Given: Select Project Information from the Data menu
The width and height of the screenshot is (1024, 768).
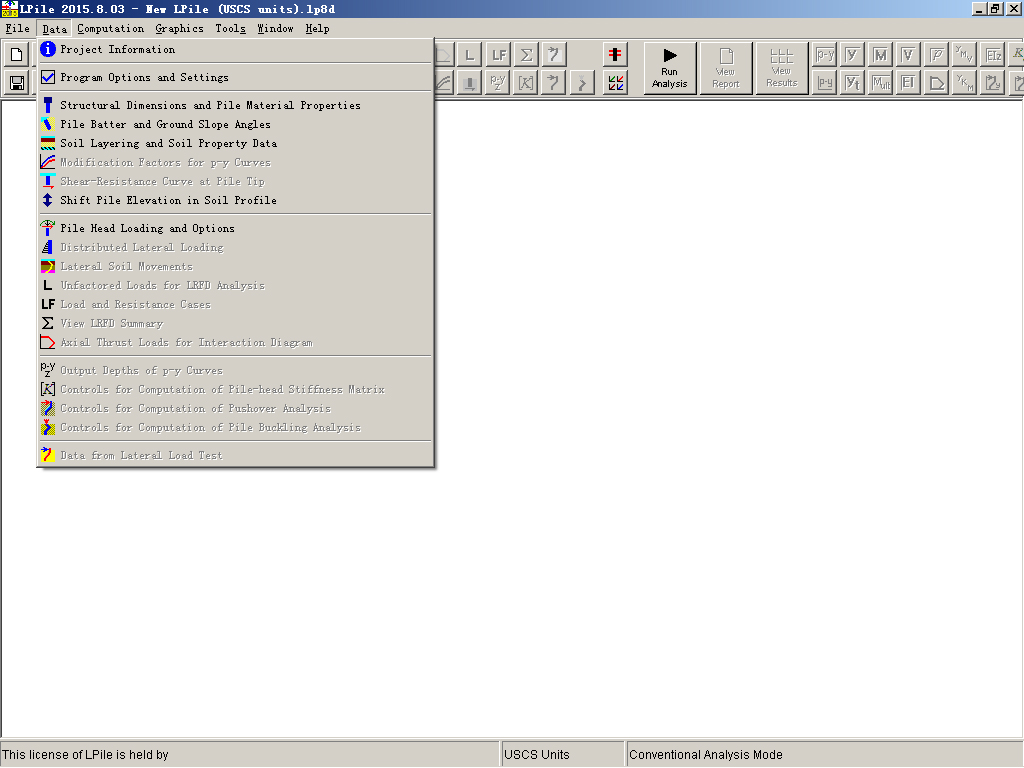Looking at the screenshot, I should 235,50.
